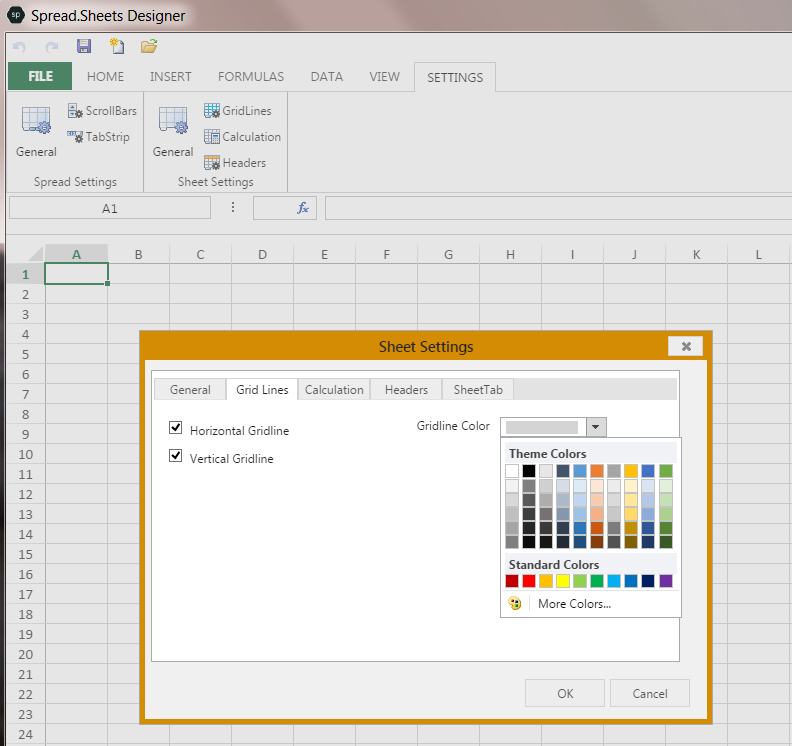
Task: Pick light blue standard color swatch
Action: coord(614,581)
